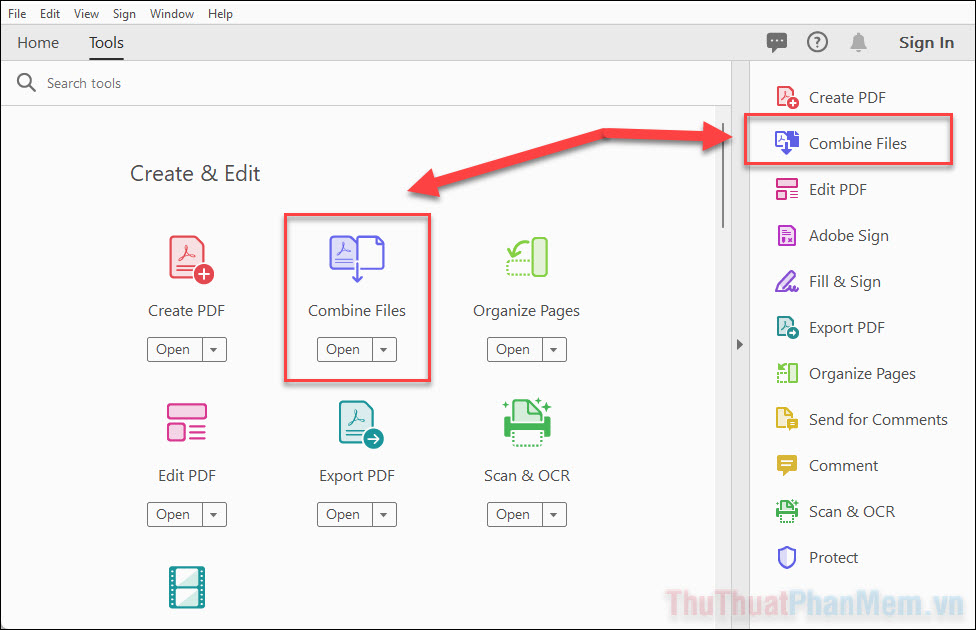This screenshot has width=976, height=630.
Task: Click Open under Combine Files
Action: click(344, 349)
